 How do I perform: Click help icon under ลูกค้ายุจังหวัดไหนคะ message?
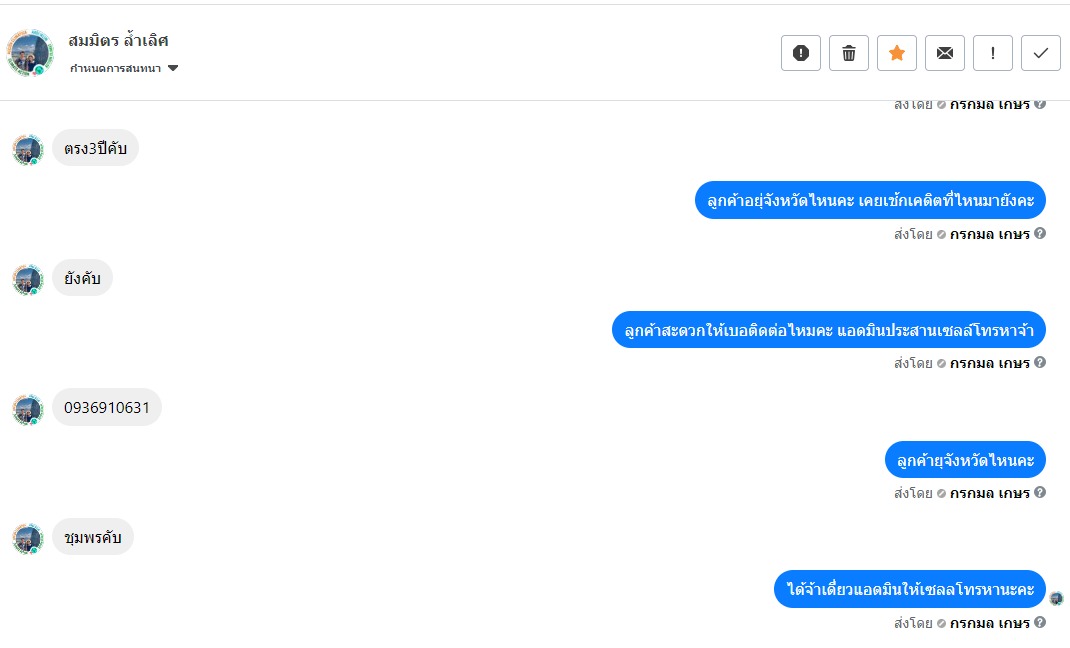coord(1040,492)
